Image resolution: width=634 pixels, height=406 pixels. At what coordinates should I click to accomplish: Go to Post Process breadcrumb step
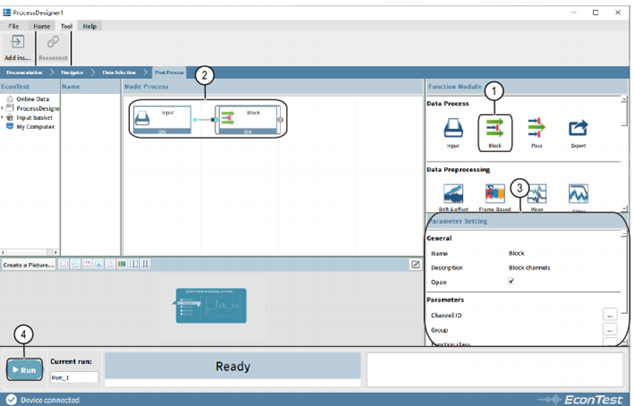[x=169, y=72]
